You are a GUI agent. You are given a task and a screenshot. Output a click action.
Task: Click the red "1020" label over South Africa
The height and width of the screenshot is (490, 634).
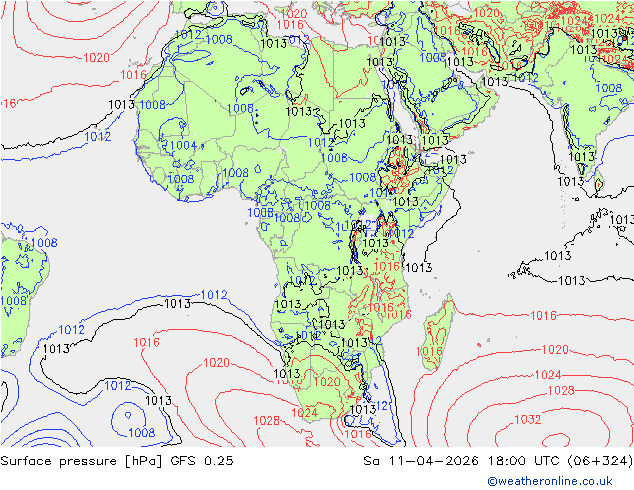[327, 382]
